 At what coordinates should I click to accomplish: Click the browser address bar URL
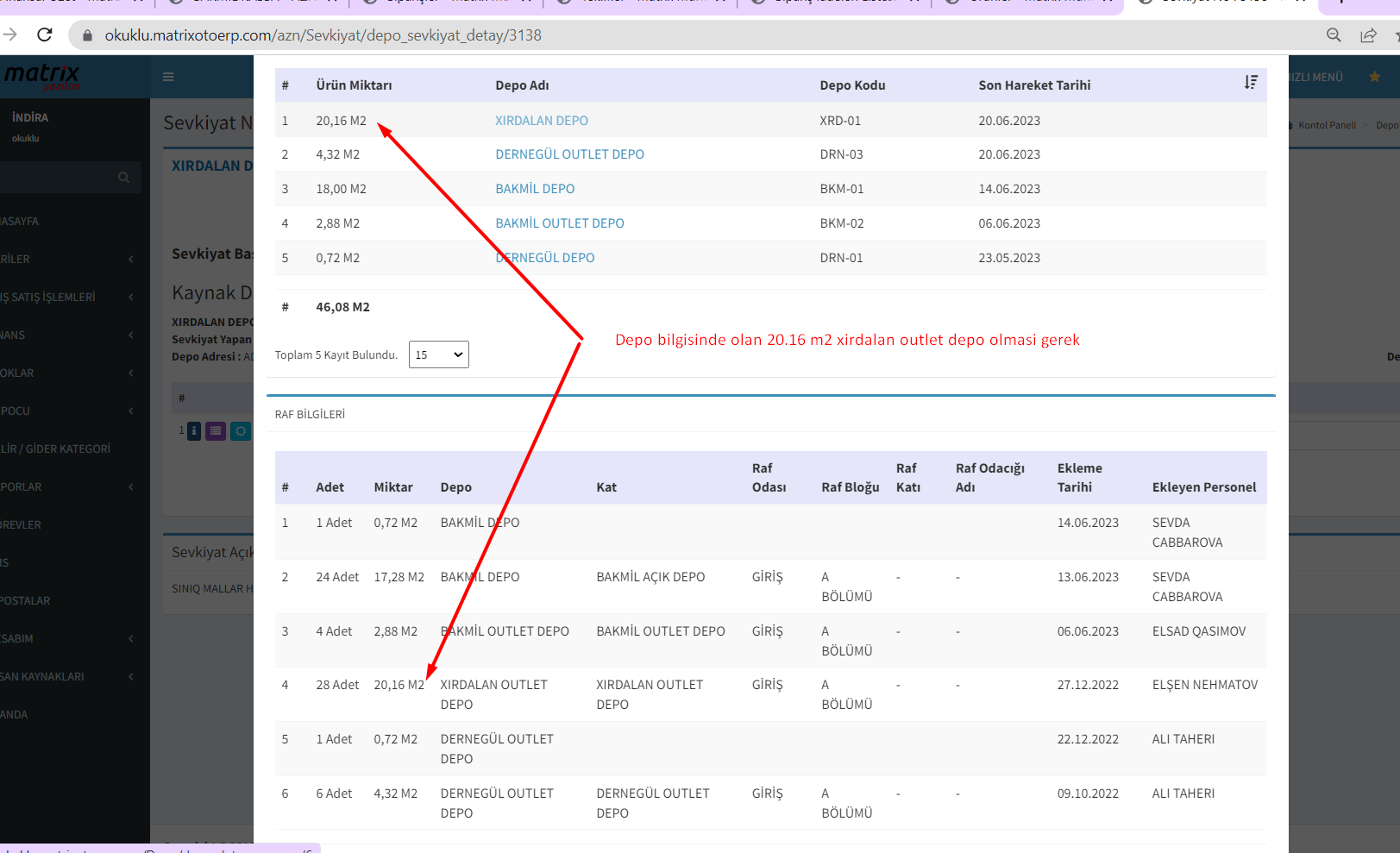point(323,35)
